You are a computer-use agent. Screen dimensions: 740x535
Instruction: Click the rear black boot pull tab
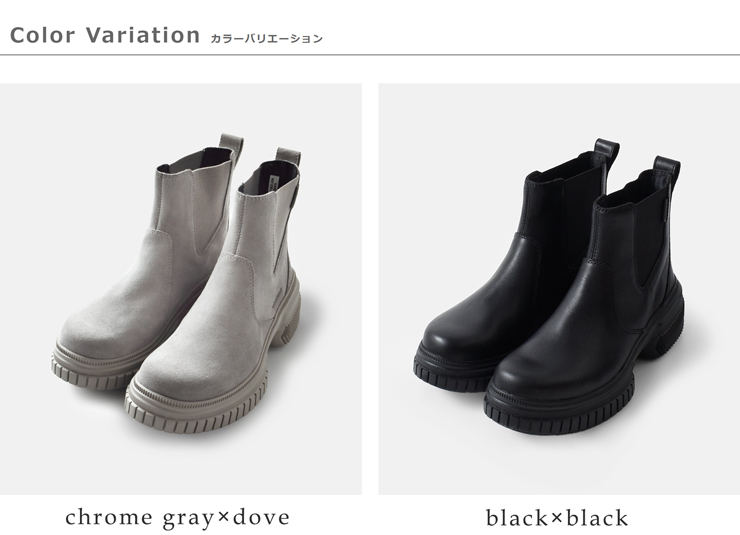607,151
